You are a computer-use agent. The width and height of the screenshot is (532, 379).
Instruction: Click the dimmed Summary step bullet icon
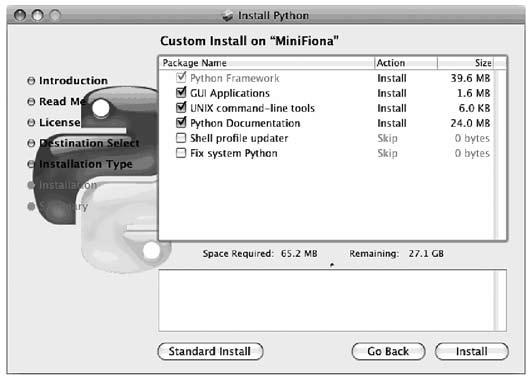pos(31,206)
